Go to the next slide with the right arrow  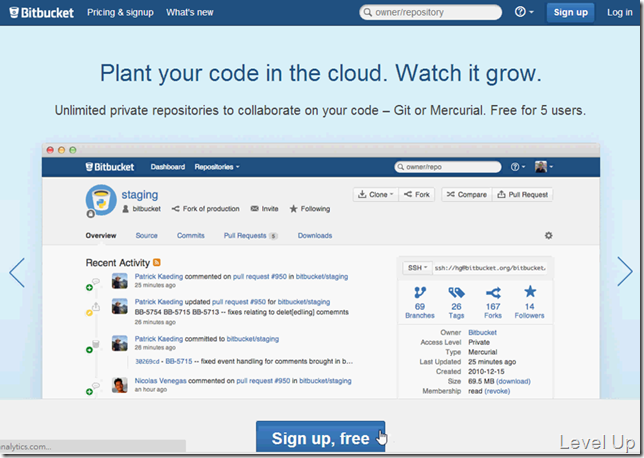coord(625,272)
